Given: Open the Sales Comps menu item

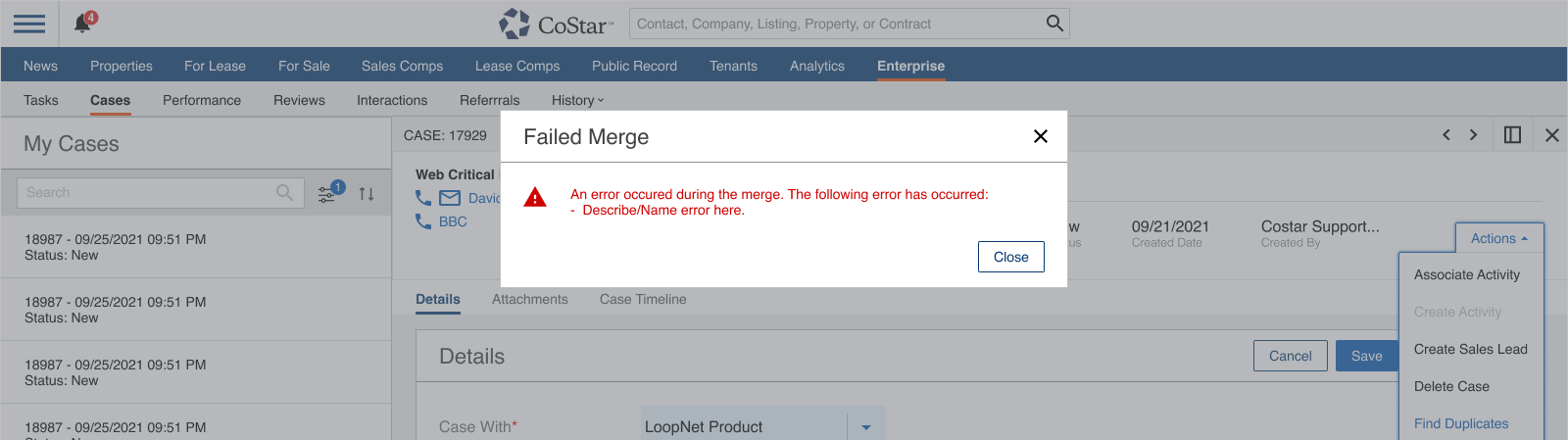Looking at the screenshot, I should (402, 66).
